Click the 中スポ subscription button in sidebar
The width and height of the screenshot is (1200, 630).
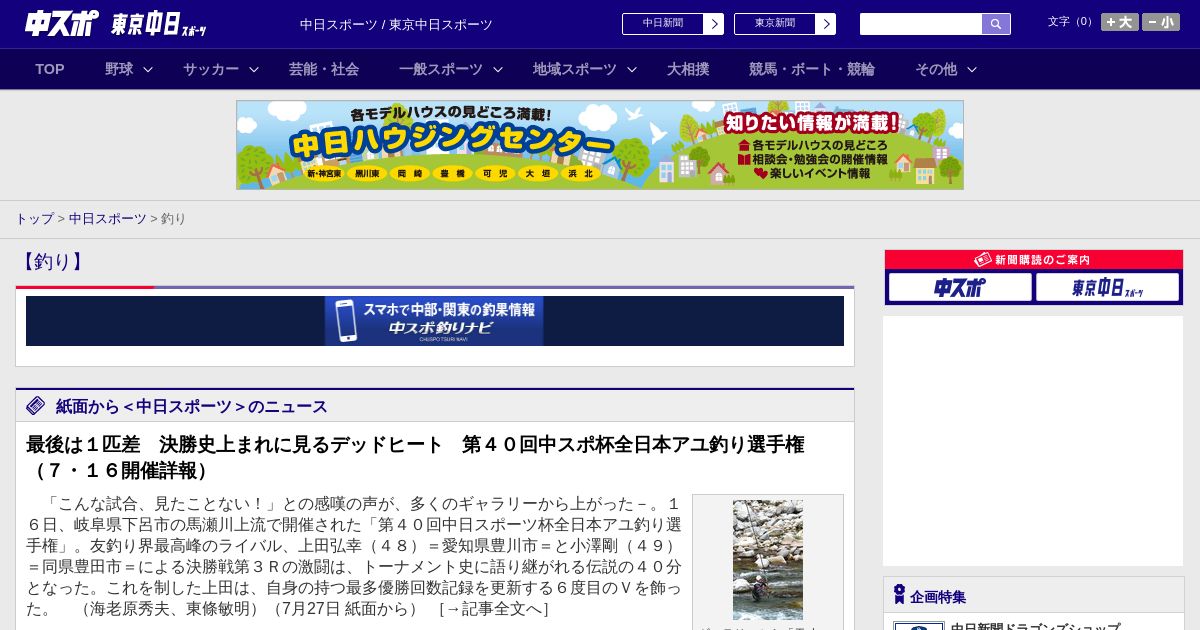click(x=960, y=287)
